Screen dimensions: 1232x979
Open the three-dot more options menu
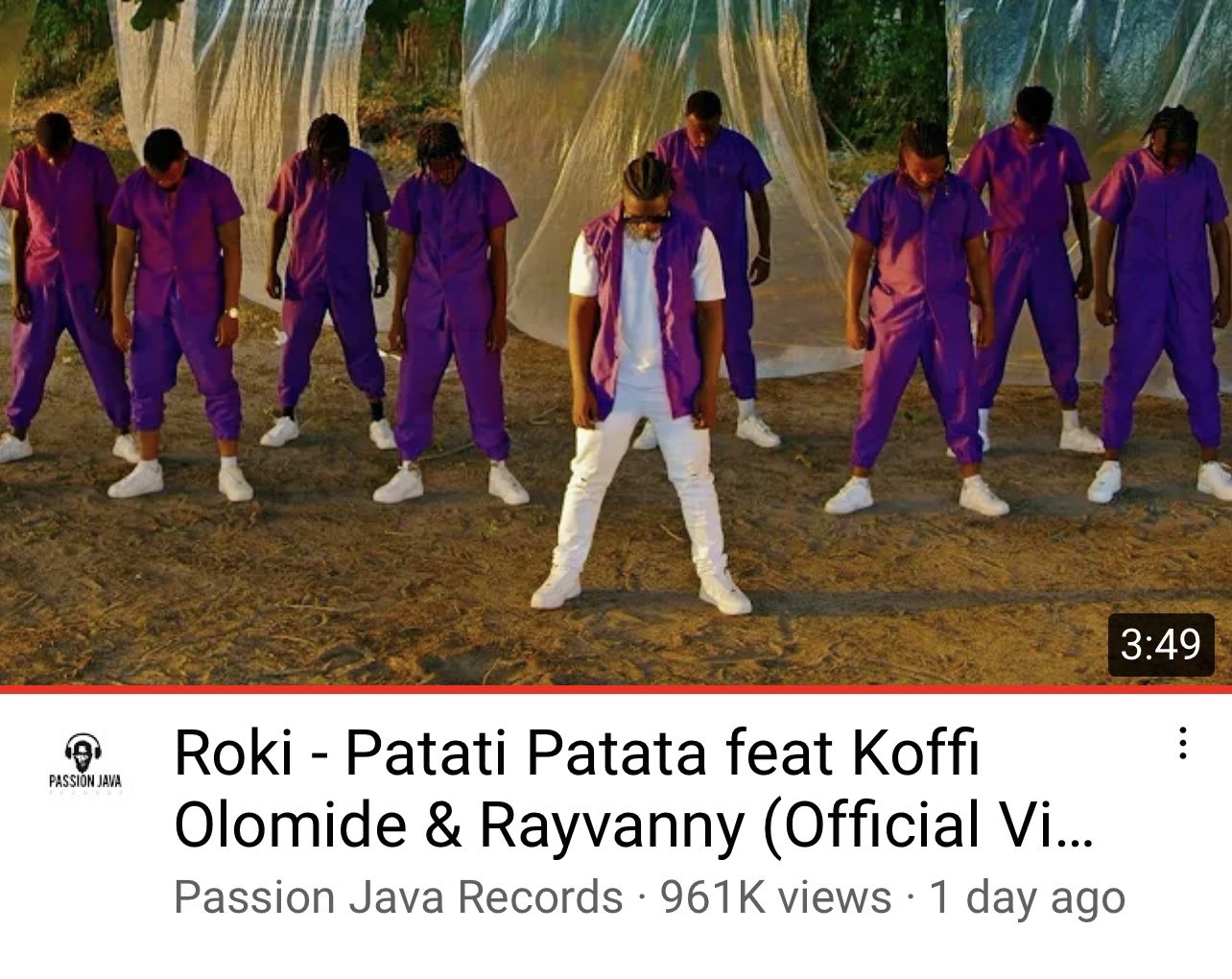(1183, 744)
